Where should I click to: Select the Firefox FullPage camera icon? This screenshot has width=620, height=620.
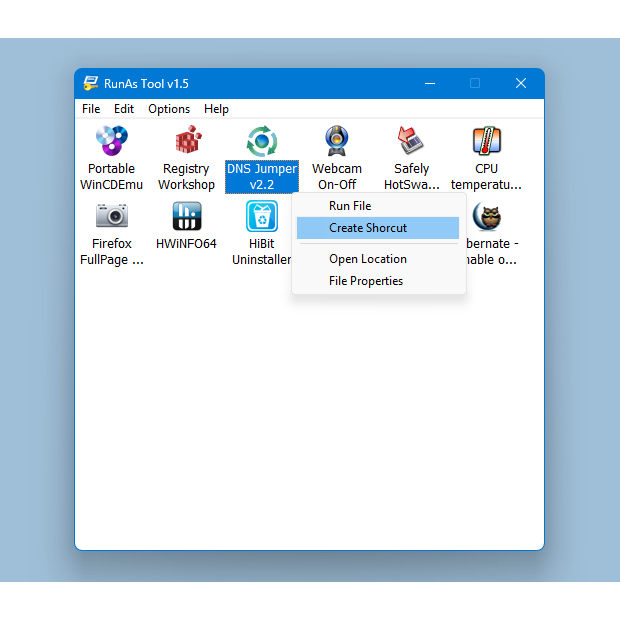112,215
